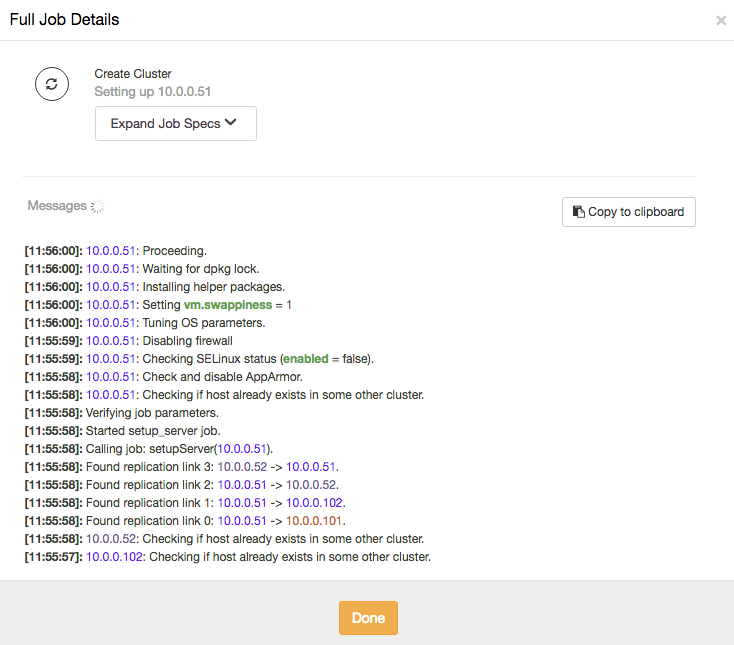Click the clipboard icon in Copy button
This screenshot has height=645, width=734.
pos(579,212)
